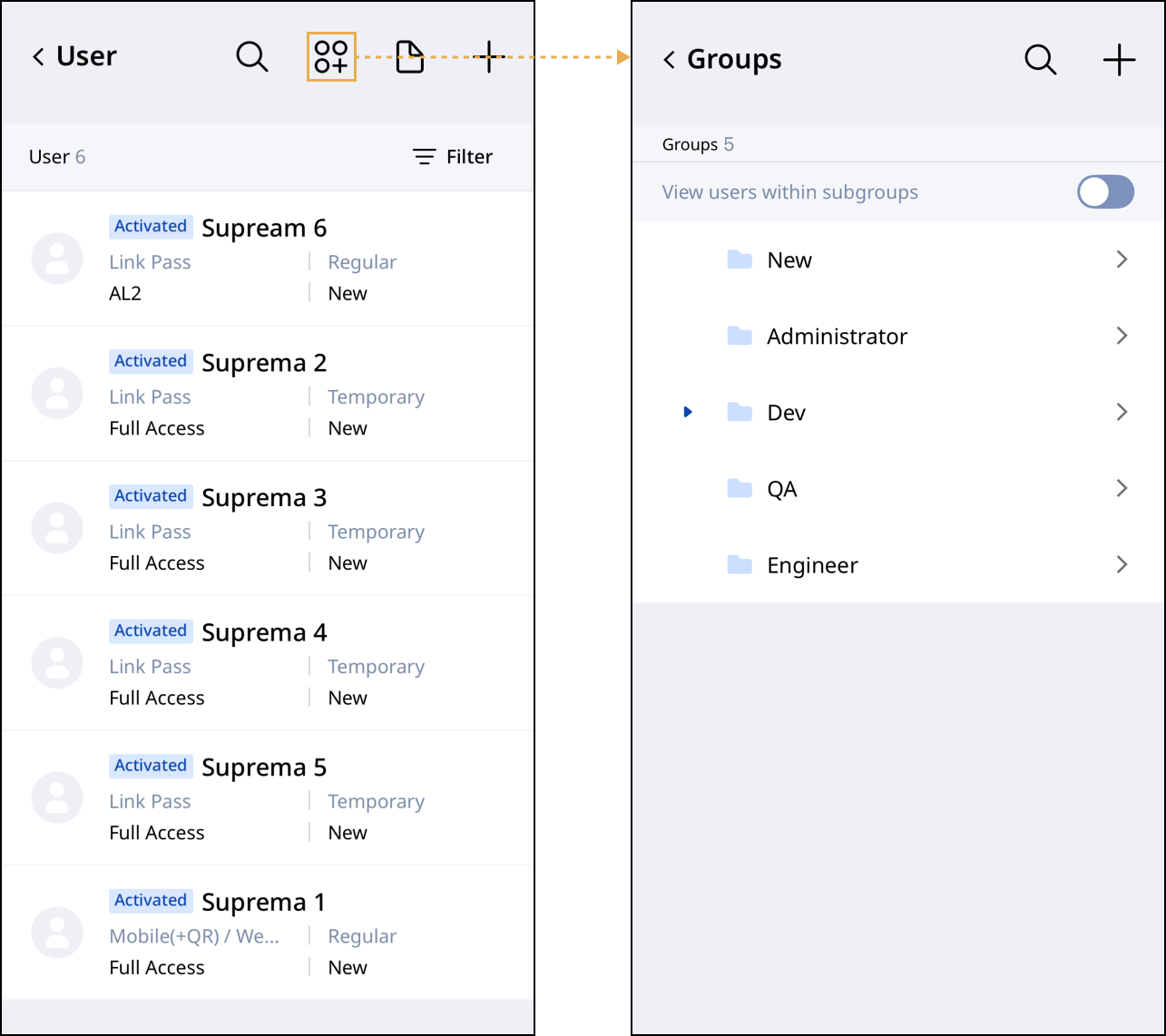Go back using arrow beside Groups title

click(669, 60)
